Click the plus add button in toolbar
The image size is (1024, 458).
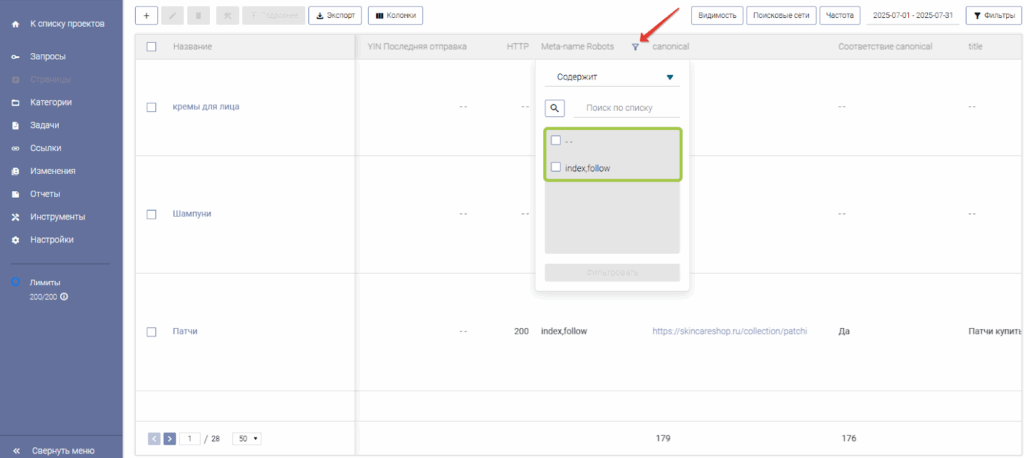[x=146, y=15]
